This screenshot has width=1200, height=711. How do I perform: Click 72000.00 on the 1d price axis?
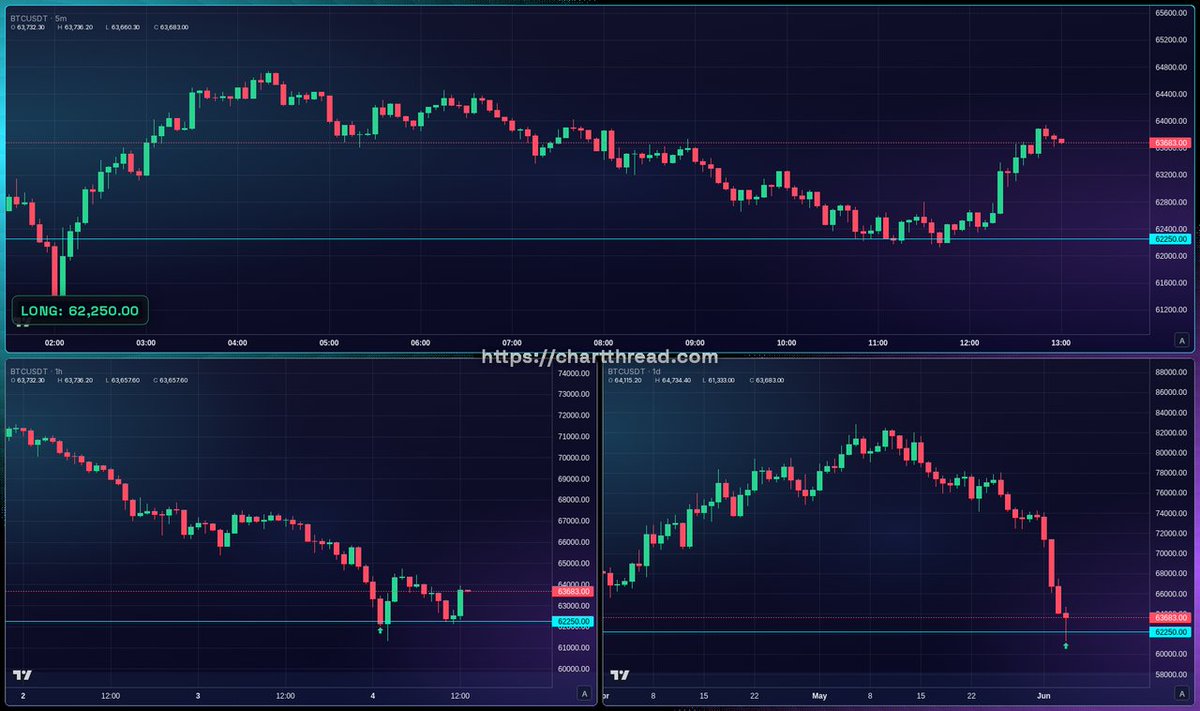coord(1171,533)
